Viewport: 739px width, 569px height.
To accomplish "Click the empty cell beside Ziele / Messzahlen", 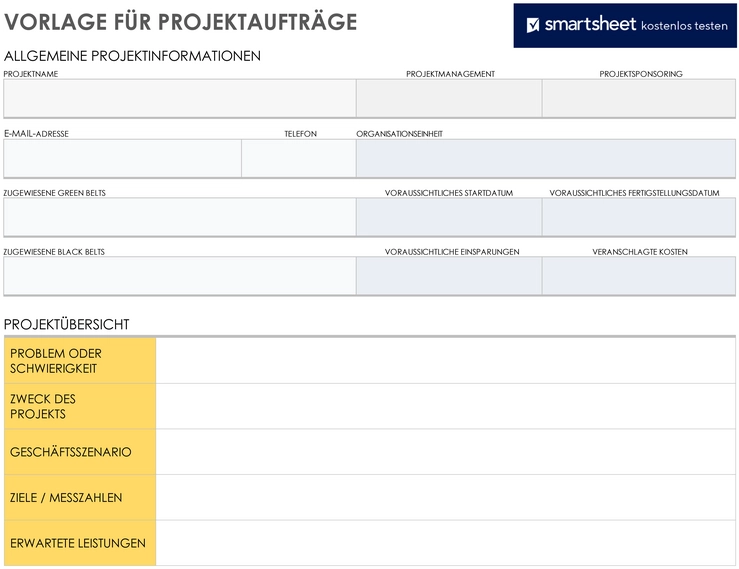I will pyautogui.click(x=445, y=497).
